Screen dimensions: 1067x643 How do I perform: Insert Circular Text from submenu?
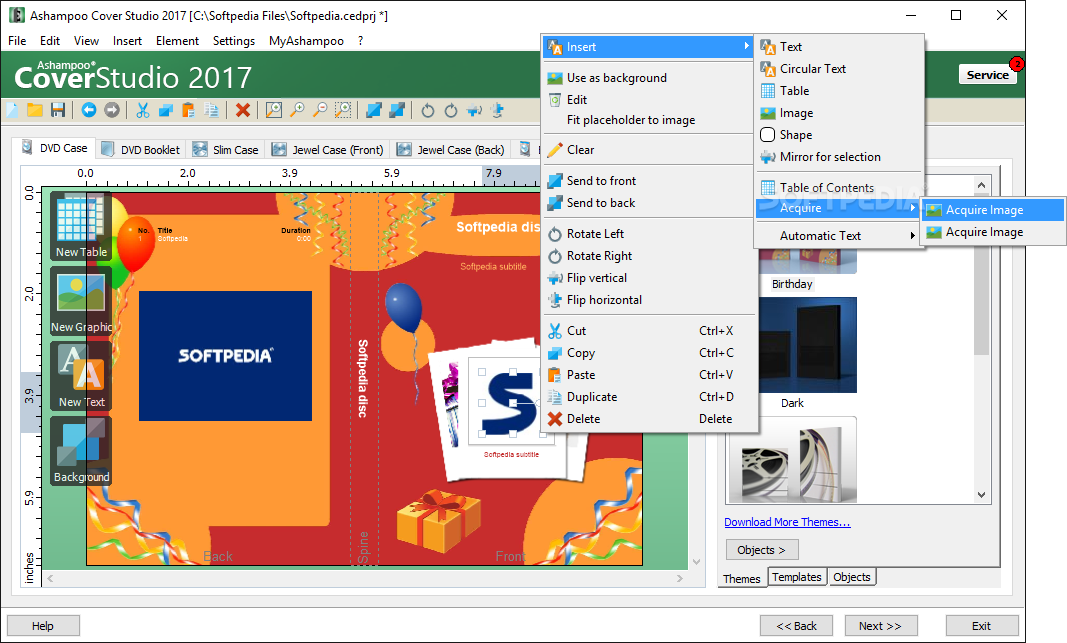pyautogui.click(x=839, y=69)
